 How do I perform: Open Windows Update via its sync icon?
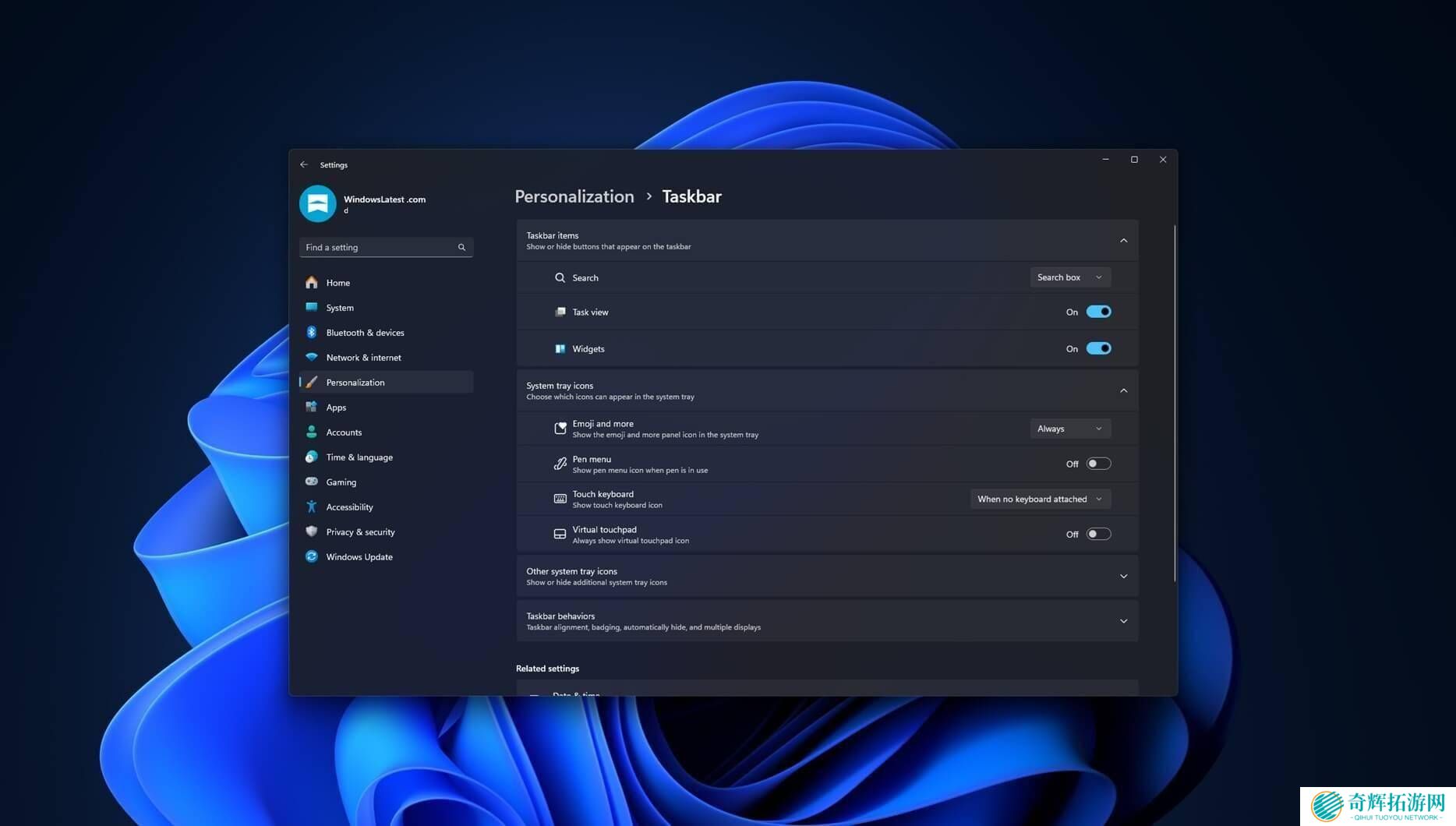312,556
